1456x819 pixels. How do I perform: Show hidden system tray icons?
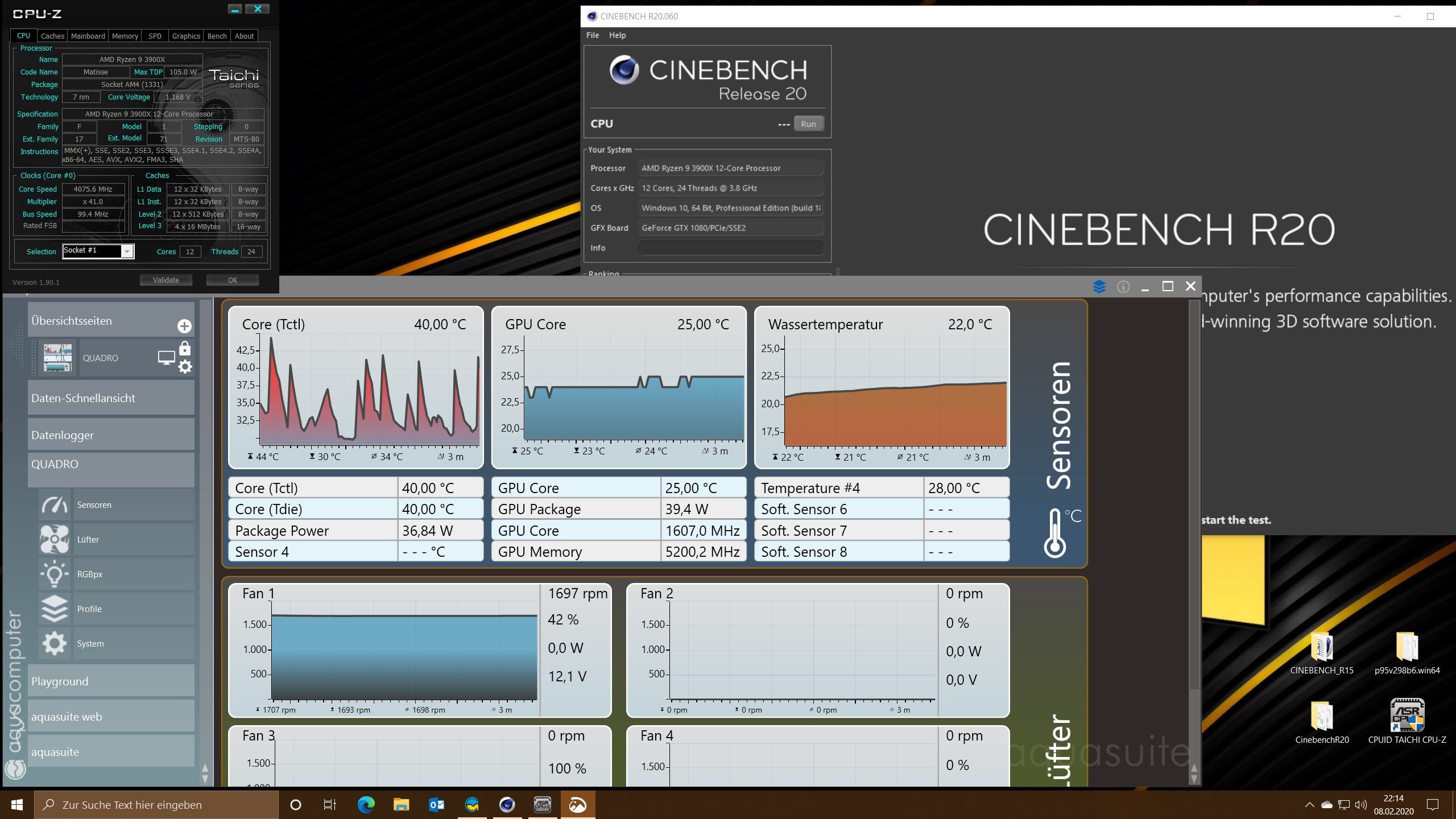coord(1309,805)
